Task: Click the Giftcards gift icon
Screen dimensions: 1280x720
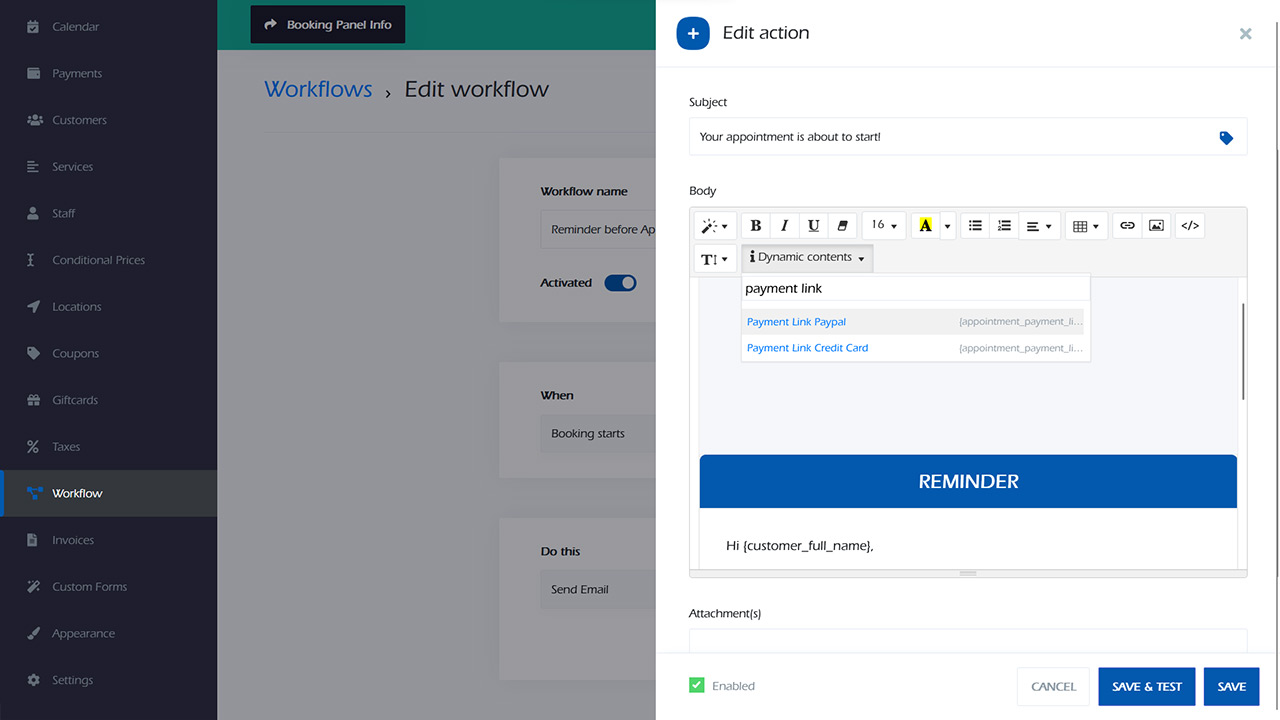Action: 33,400
